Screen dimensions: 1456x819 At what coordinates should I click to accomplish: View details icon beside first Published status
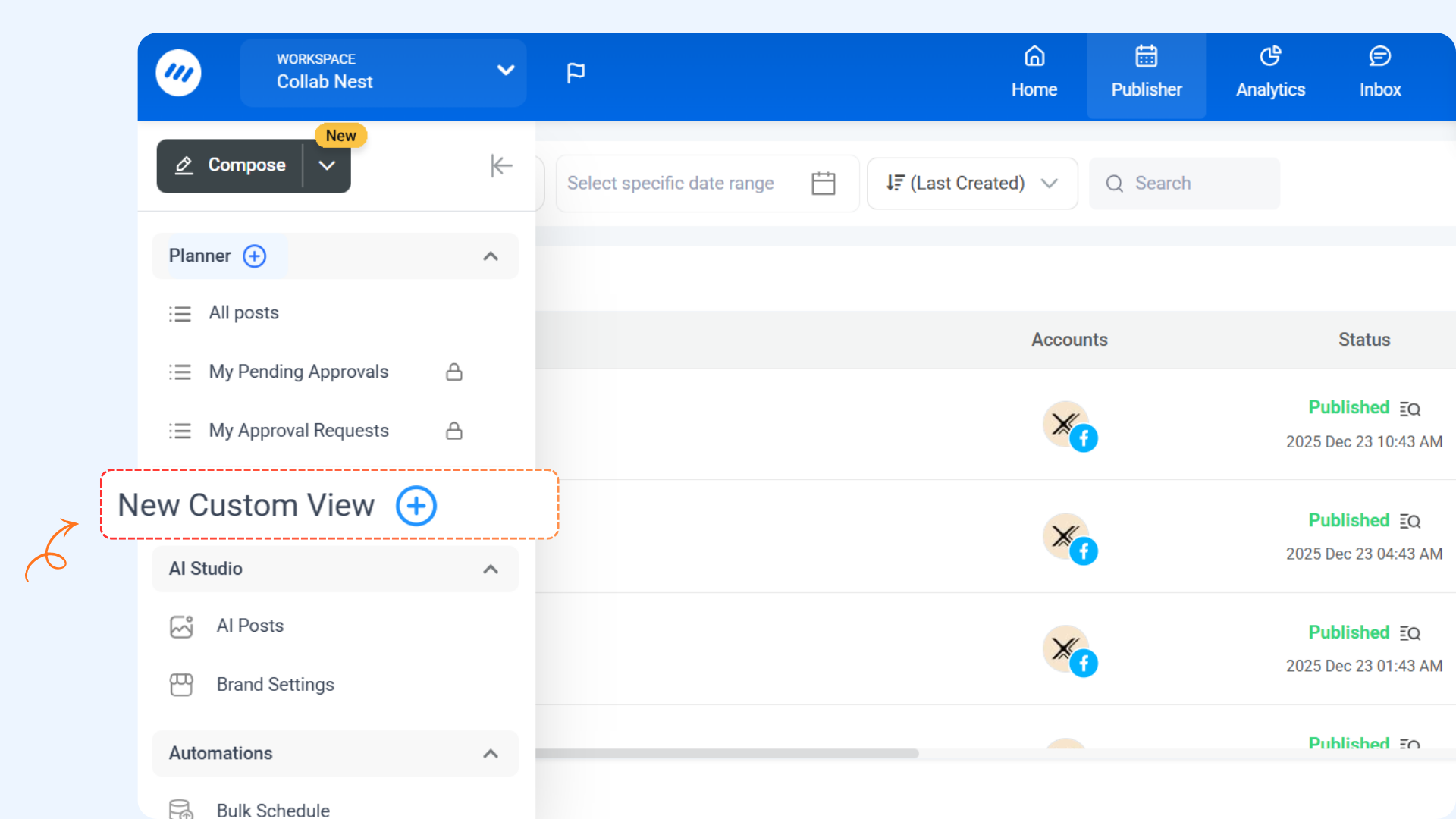[1410, 409]
